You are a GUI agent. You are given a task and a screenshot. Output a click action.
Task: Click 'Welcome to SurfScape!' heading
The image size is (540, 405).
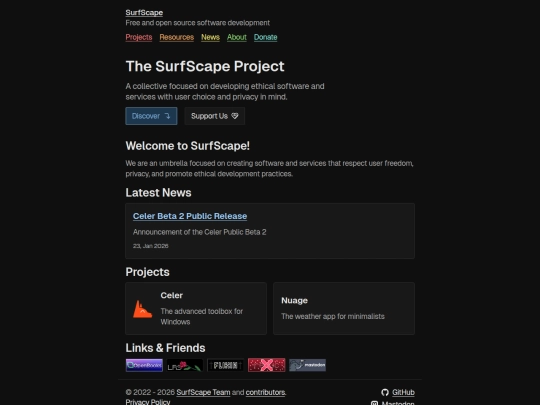point(187,146)
